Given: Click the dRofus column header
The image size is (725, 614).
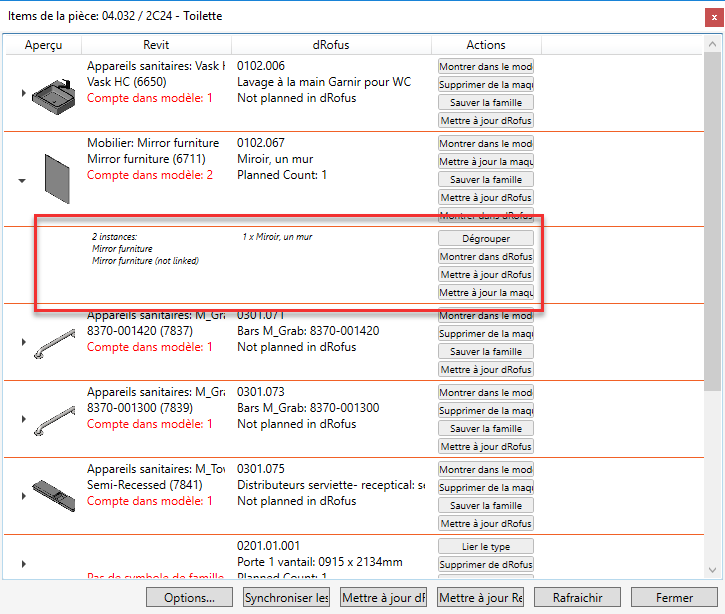Looking at the screenshot, I should (331, 45).
